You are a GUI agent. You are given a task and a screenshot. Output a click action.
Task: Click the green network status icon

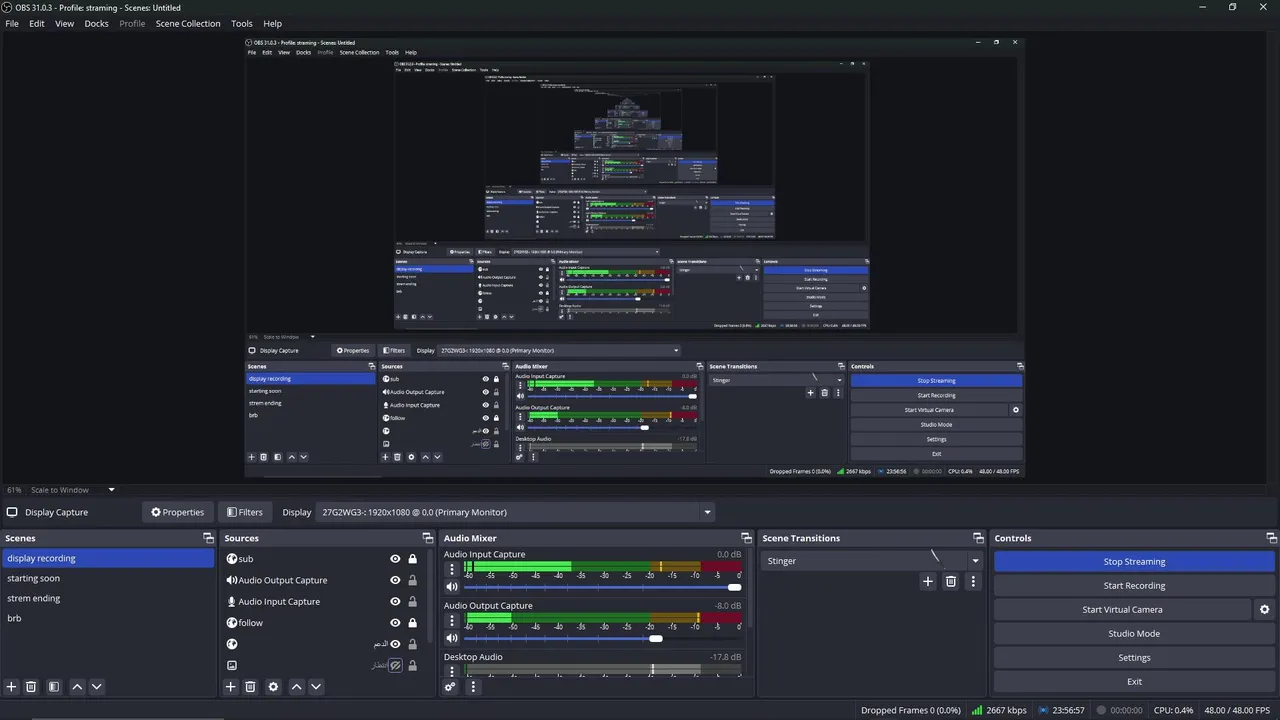click(977, 710)
